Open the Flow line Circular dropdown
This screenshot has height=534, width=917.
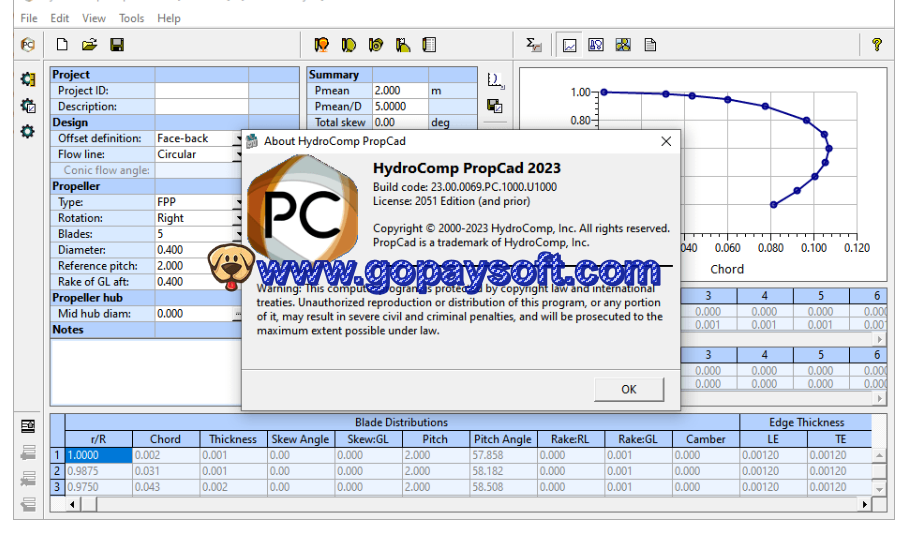(x=238, y=154)
